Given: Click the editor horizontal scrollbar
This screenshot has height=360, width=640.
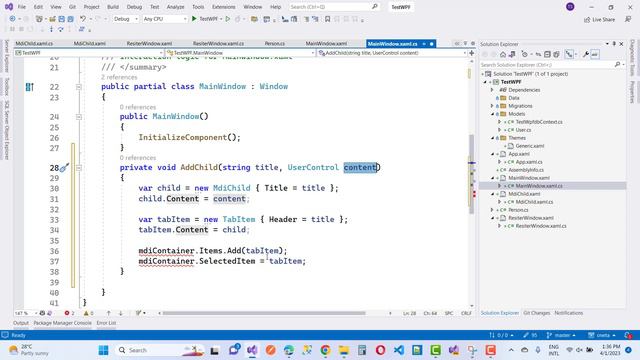Looking at the screenshot, I should [264, 313].
